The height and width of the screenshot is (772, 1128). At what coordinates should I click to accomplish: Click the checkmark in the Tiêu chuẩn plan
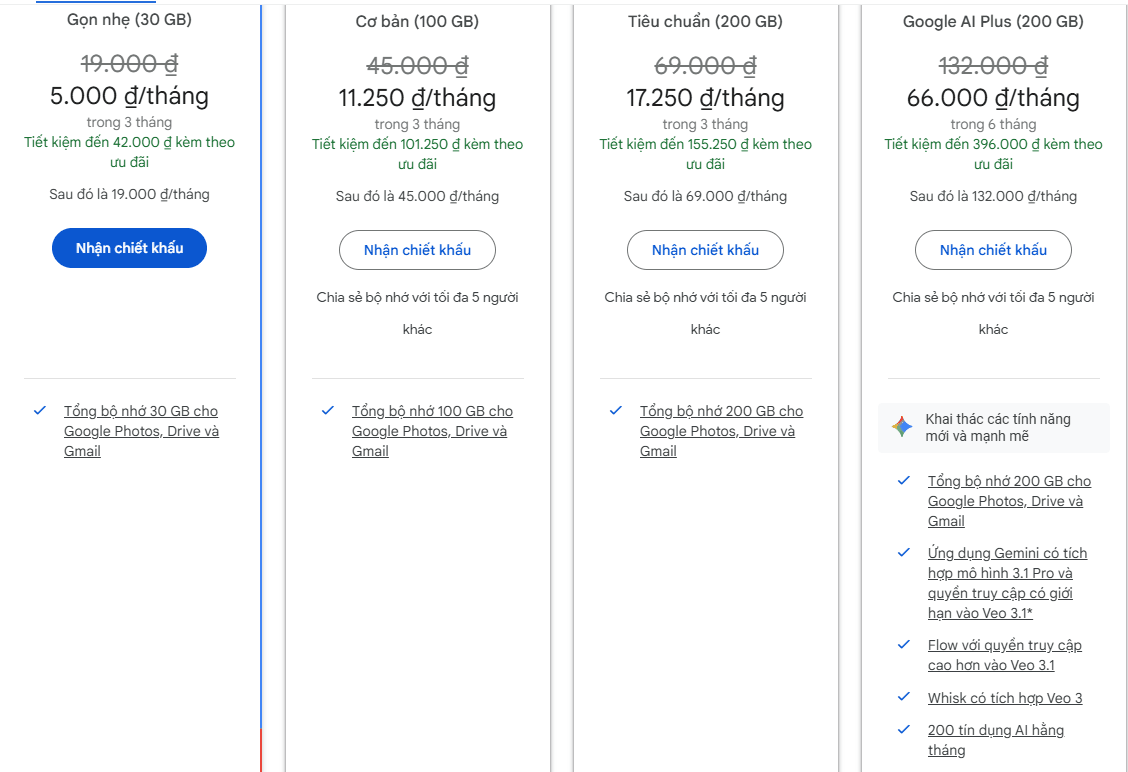[x=616, y=410]
